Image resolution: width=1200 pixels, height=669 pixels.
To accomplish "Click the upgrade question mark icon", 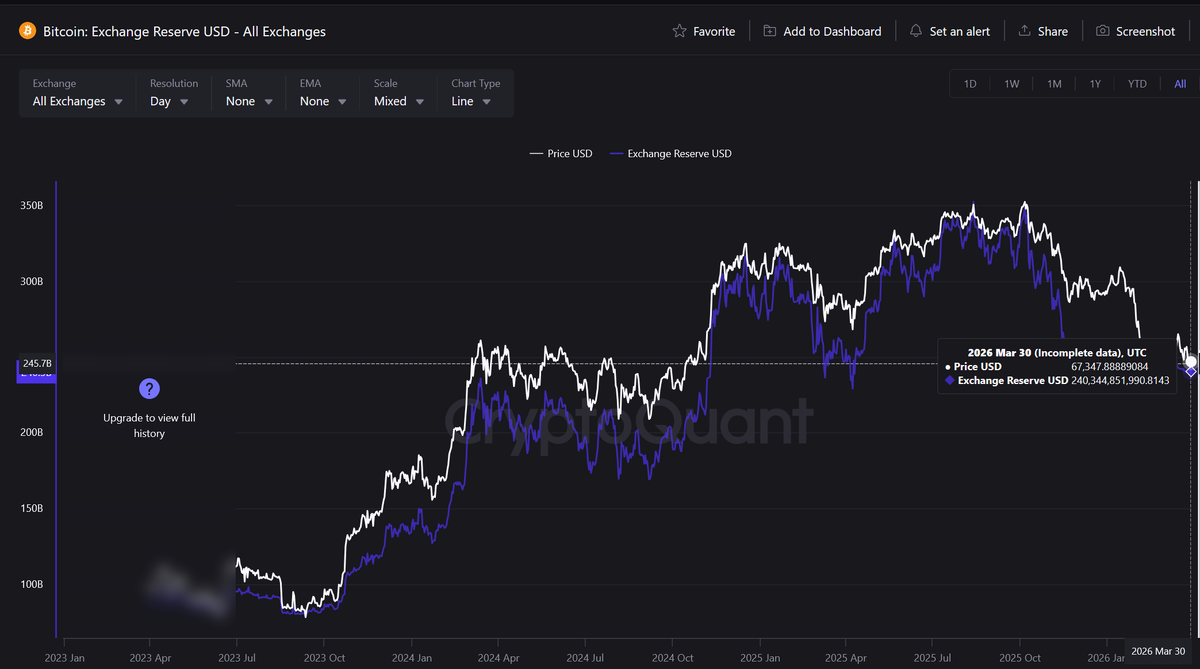I will (149, 389).
